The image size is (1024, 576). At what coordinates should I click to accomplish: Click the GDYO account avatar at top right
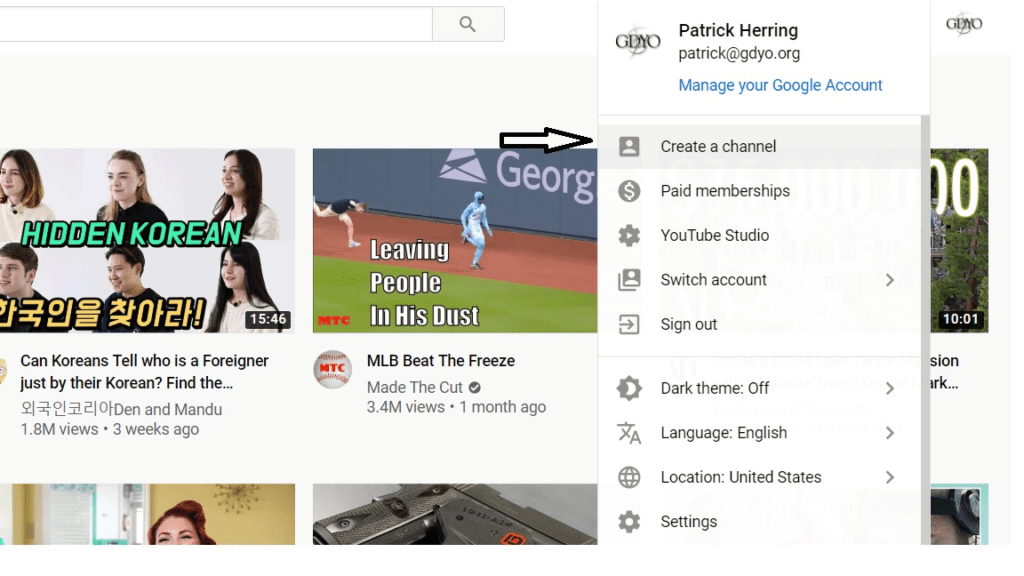(x=964, y=24)
